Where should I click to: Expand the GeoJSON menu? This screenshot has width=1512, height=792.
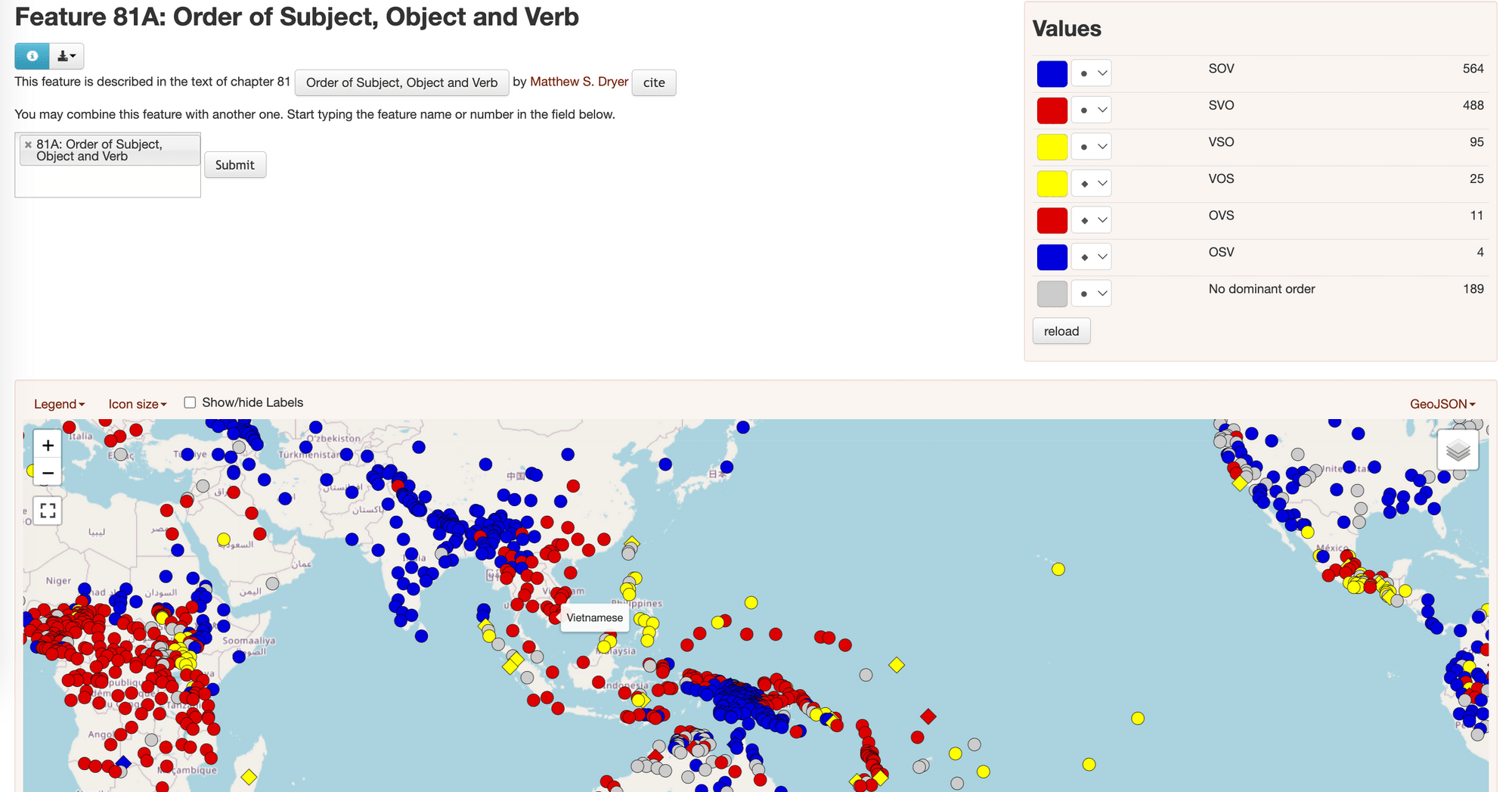1442,404
